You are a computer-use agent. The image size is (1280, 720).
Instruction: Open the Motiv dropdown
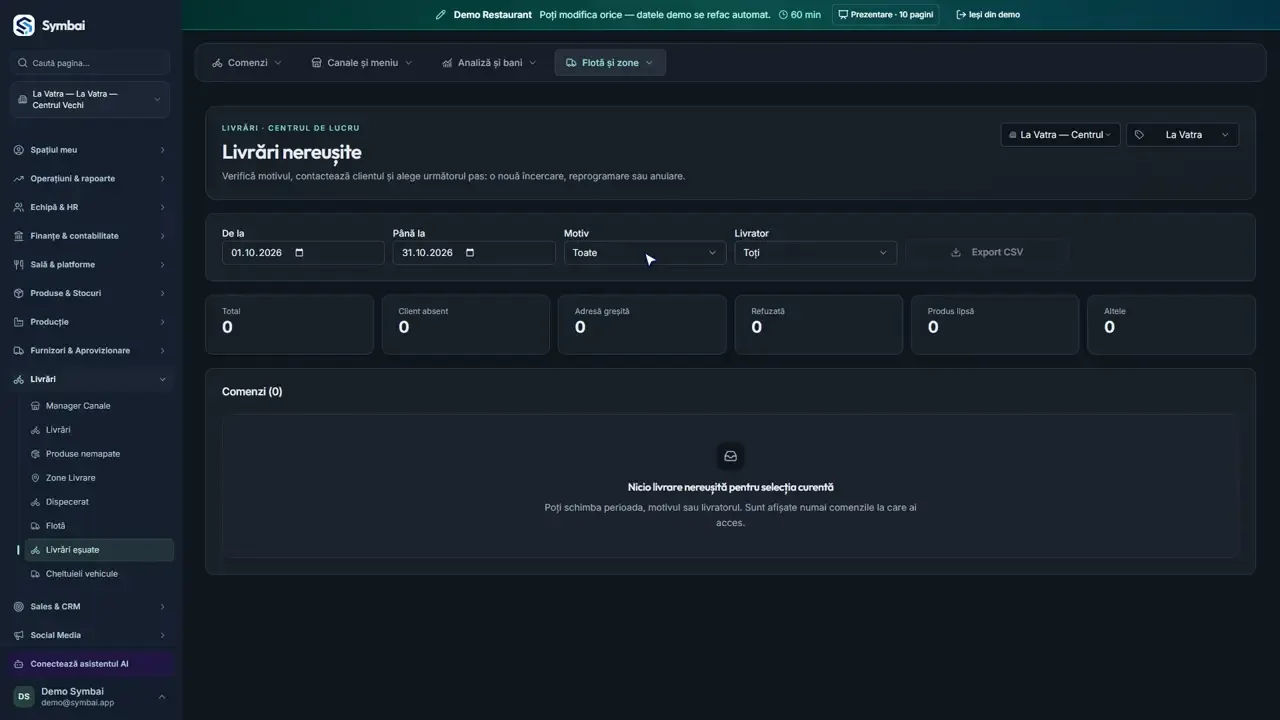point(643,253)
